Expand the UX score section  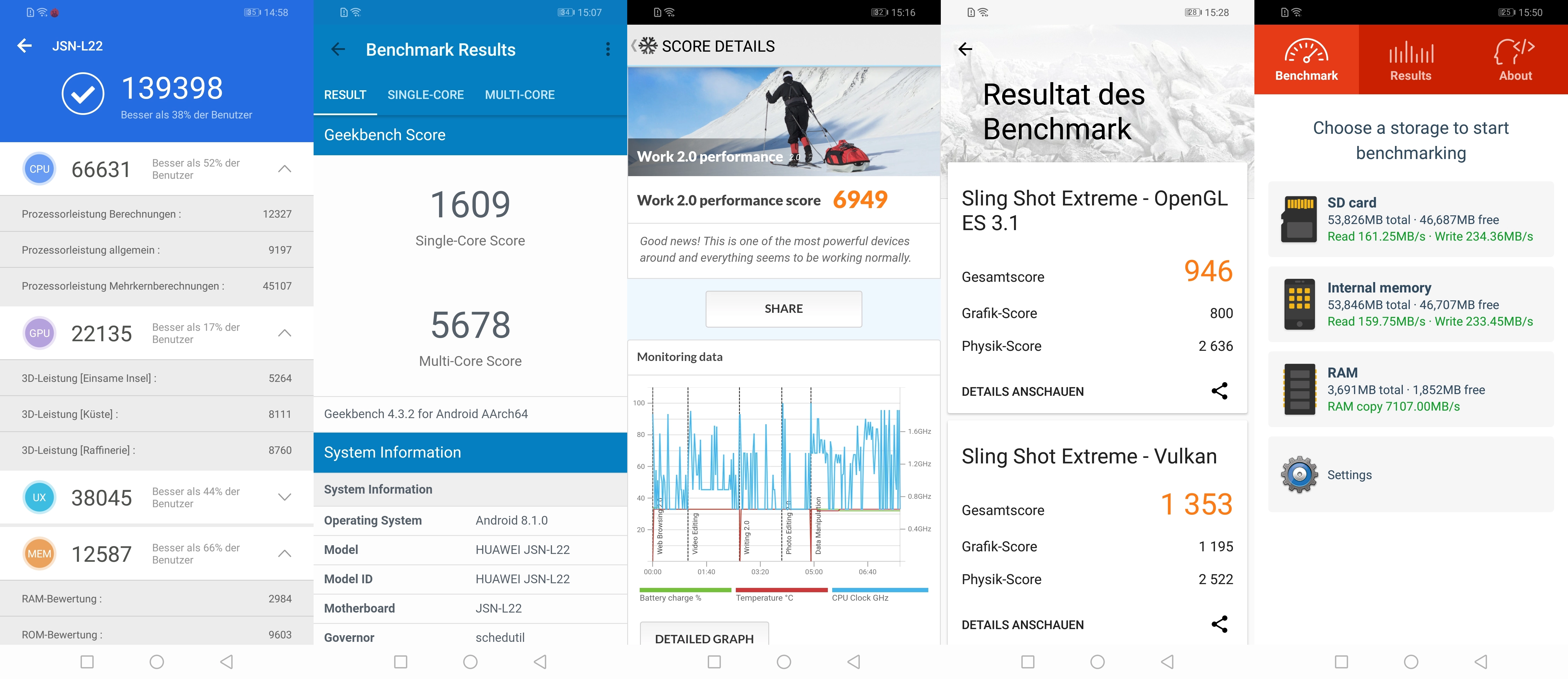point(284,498)
